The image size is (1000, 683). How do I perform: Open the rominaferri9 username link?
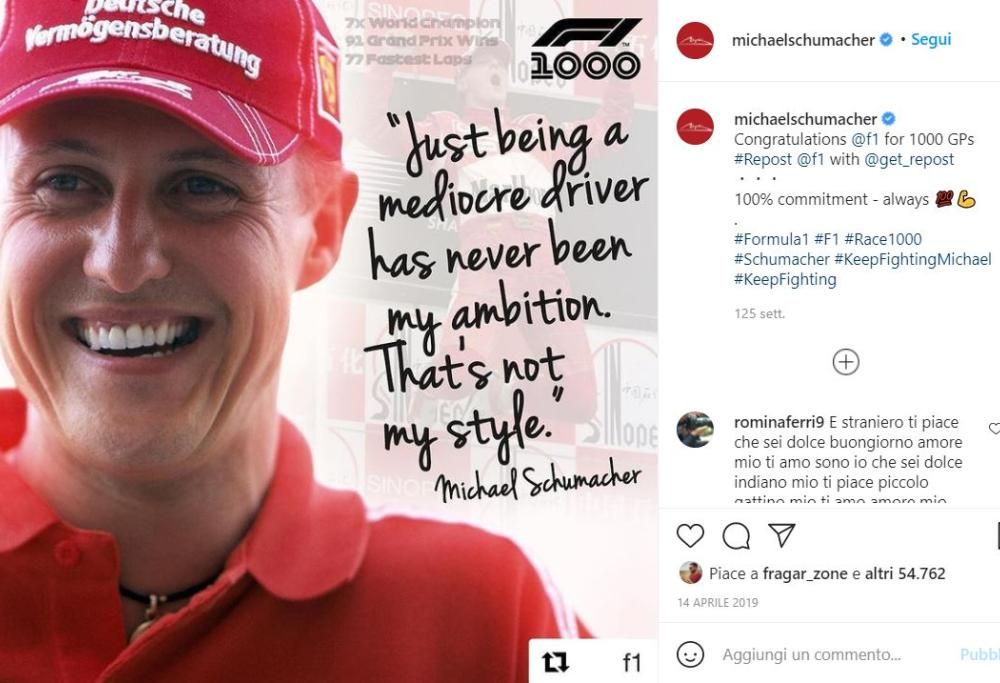pos(779,422)
